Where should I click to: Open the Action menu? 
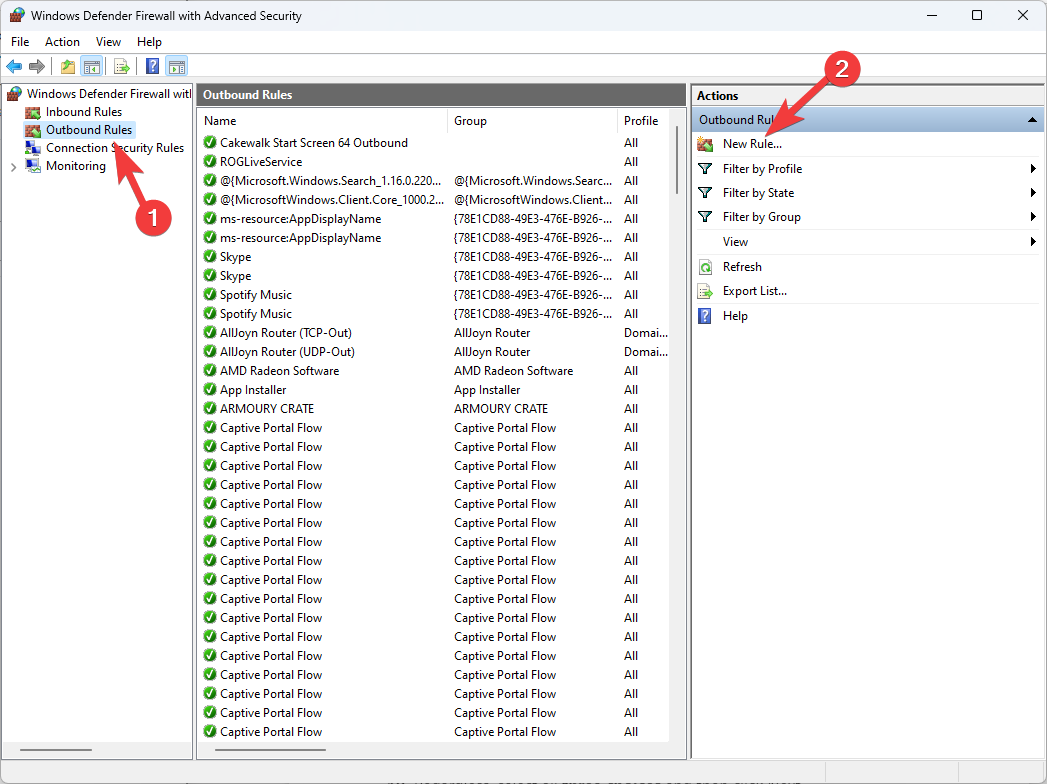62,42
